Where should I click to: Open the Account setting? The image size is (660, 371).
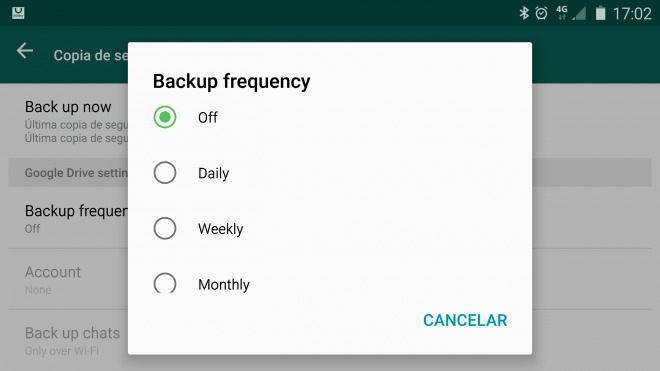click(x=68, y=280)
